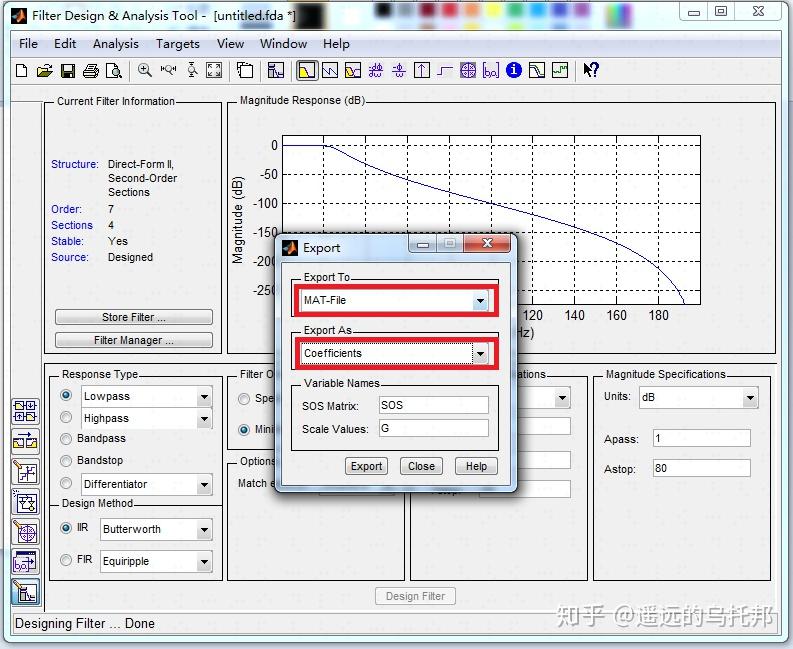Open Set quantization parameters sidebar panel
The width and height of the screenshot is (793, 649).
tap(25, 472)
